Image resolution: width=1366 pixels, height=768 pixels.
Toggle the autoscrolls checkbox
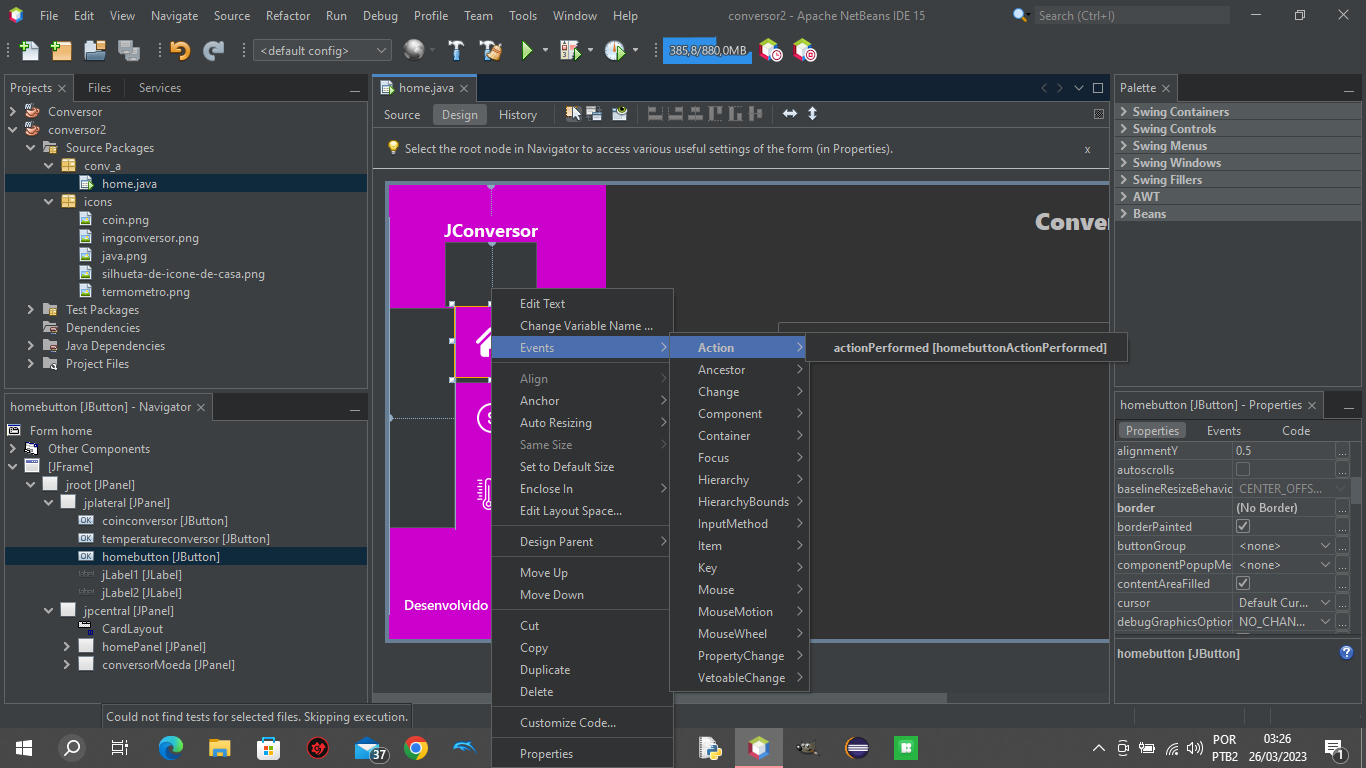click(1243, 470)
